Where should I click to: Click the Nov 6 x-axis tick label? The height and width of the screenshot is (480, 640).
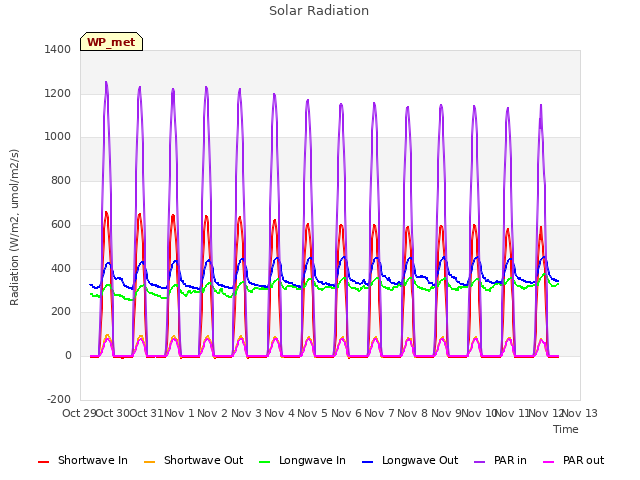coord(346,413)
